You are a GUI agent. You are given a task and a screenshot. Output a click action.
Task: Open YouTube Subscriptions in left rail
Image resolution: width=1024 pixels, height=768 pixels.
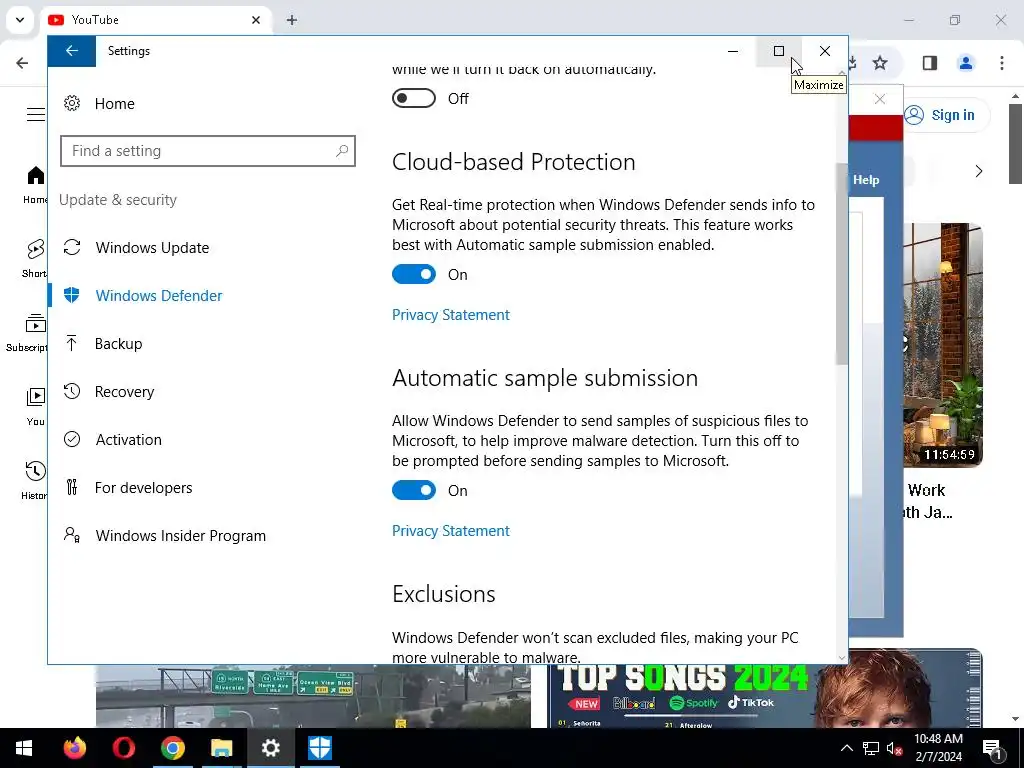[x=27, y=332]
